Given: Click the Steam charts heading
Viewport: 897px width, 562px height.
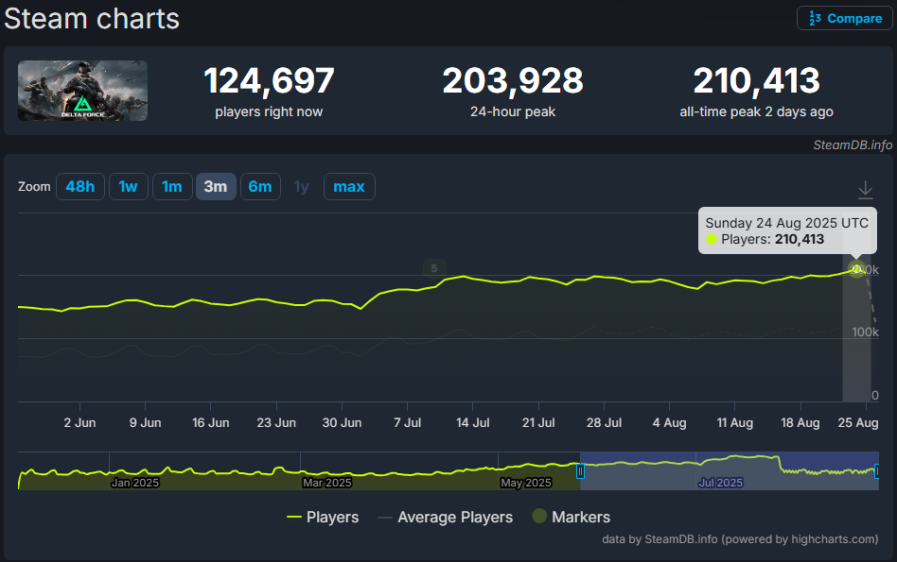Looking at the screenshot, I should (x=92, y=18).
